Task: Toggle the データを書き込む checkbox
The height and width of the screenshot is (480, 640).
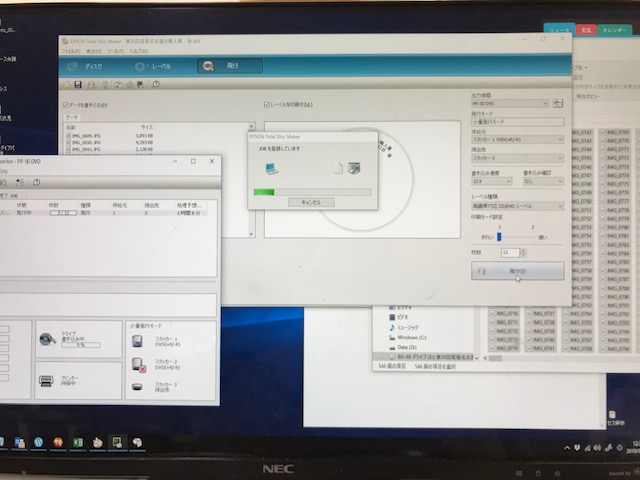Action: pyautogui.click(x=65, y=105)
